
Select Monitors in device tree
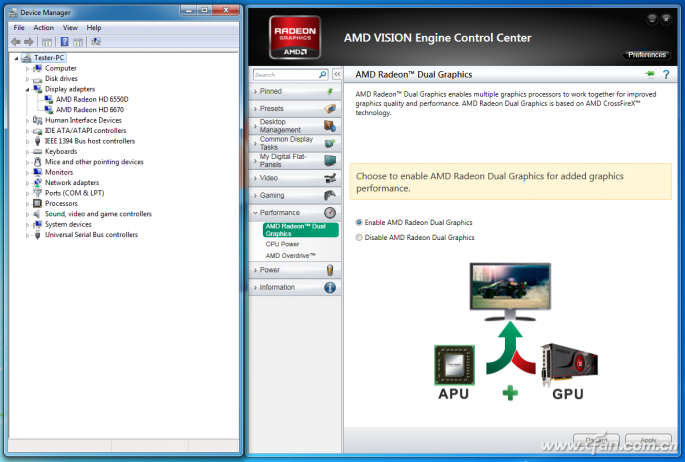[59, 172]
